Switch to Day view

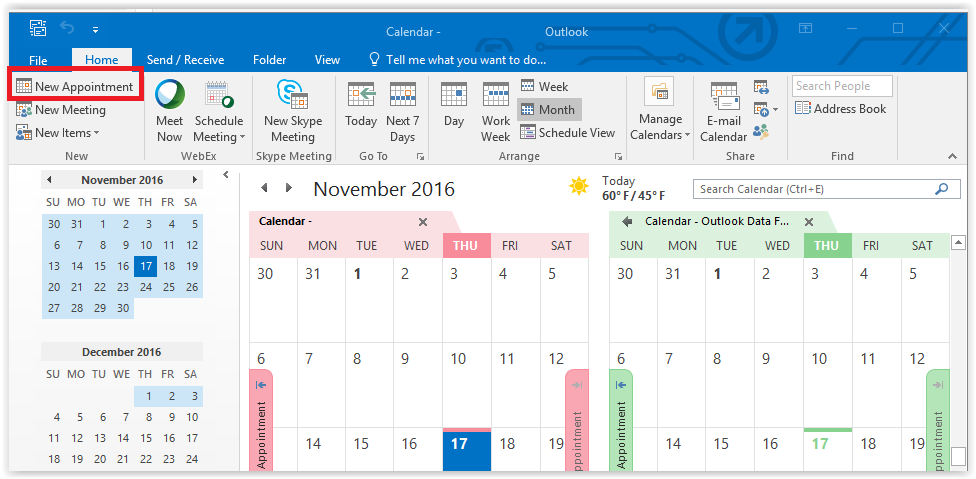(454, 105)
